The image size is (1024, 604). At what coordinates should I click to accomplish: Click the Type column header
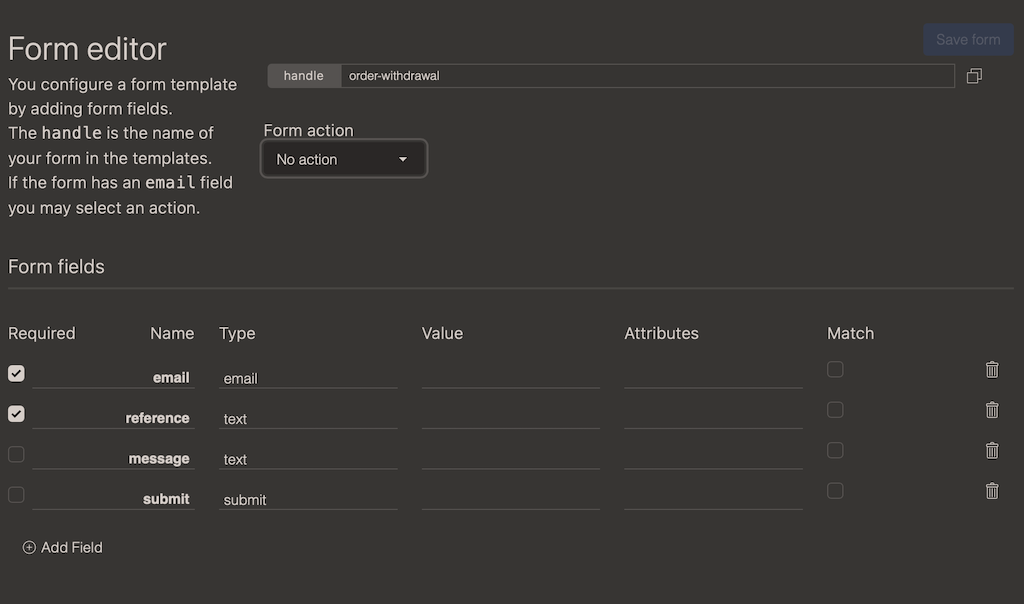pyautogui.click(x=237, y=334)
